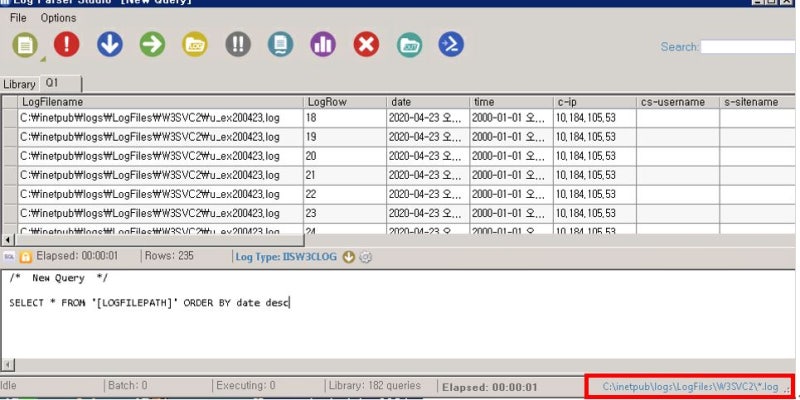Create a new query with the document icon
Viewport: 800px width, 400px height.
coord(25,45)
